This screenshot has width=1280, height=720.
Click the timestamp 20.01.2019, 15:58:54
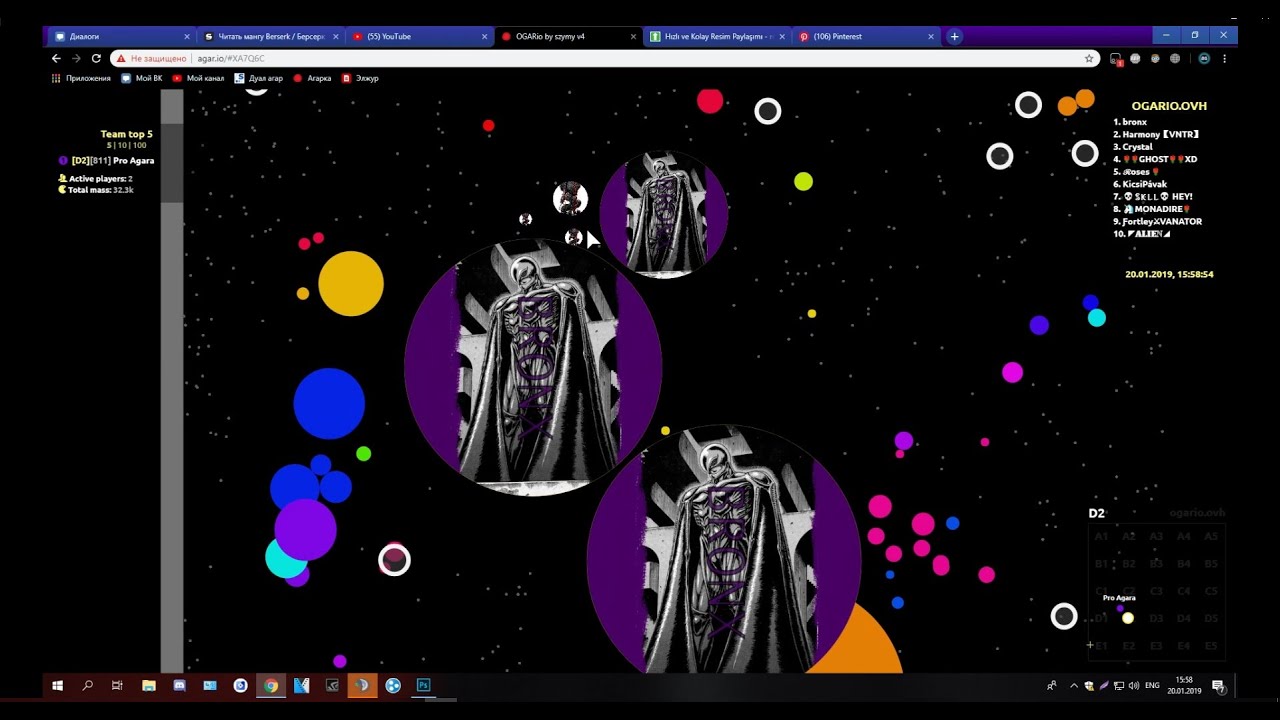click(x=1169, y=274)
